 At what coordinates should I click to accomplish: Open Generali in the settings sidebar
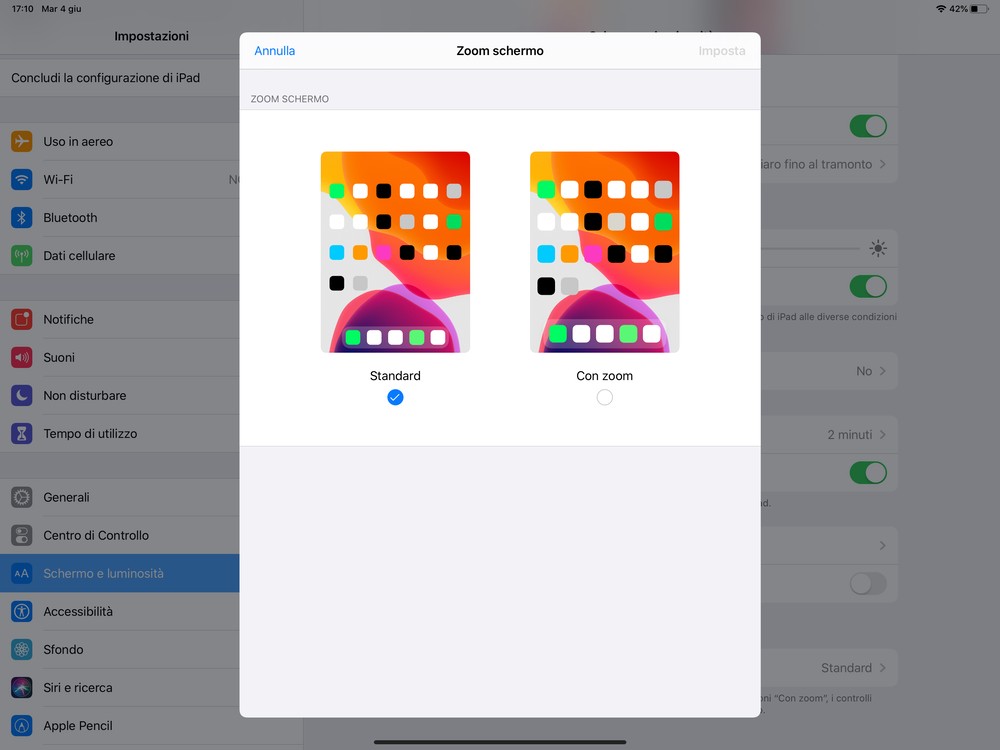(66, 498)
